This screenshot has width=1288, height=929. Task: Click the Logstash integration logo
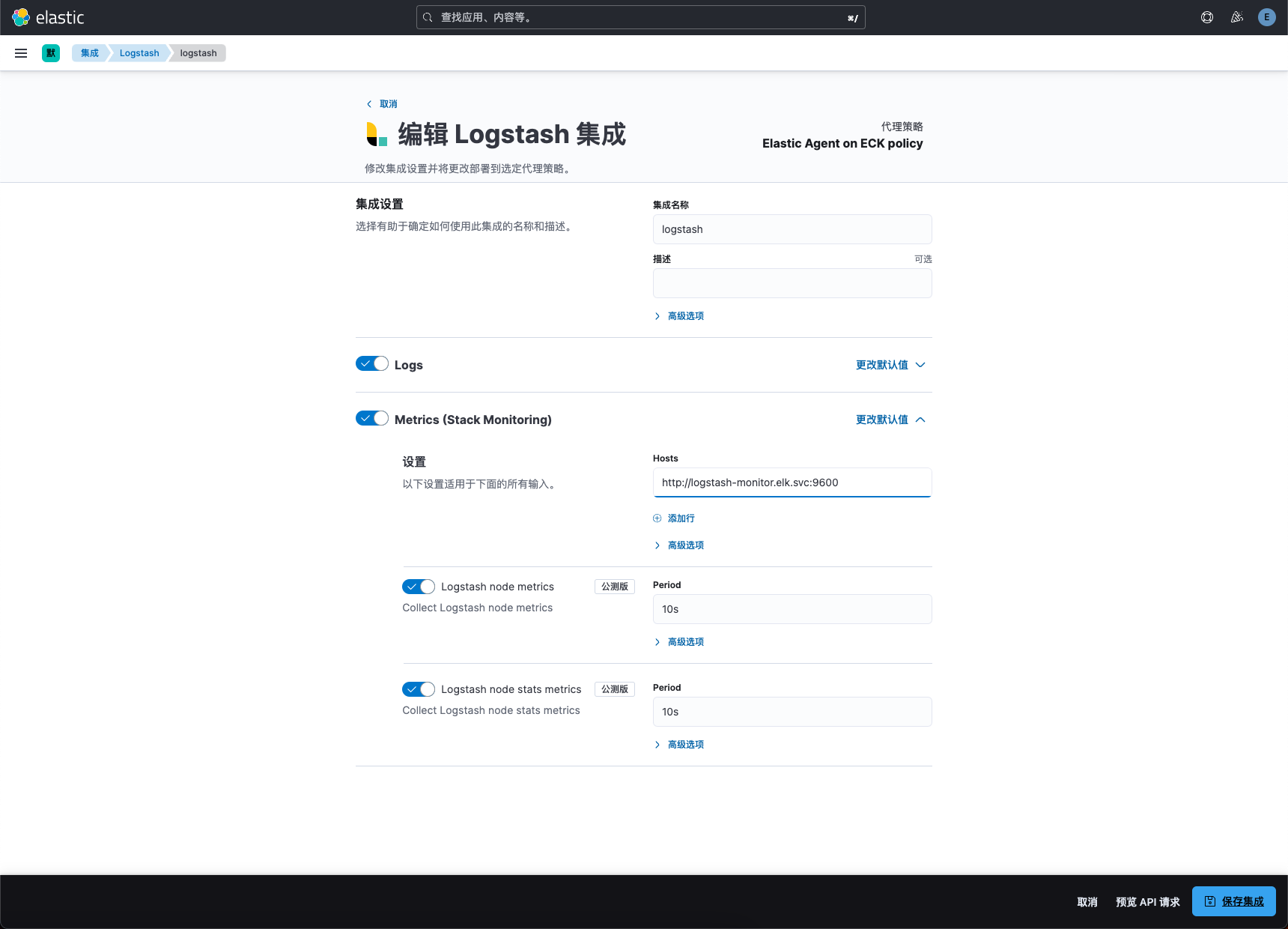(x=377, y=134)
